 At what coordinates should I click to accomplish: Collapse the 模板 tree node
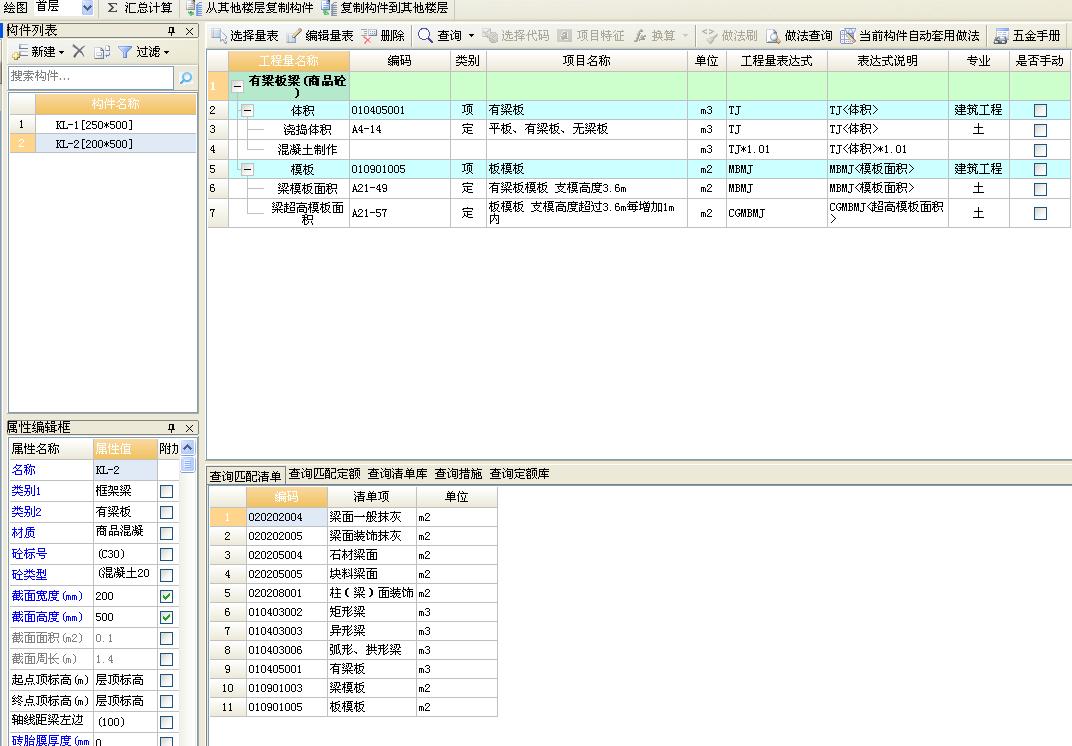247,169
